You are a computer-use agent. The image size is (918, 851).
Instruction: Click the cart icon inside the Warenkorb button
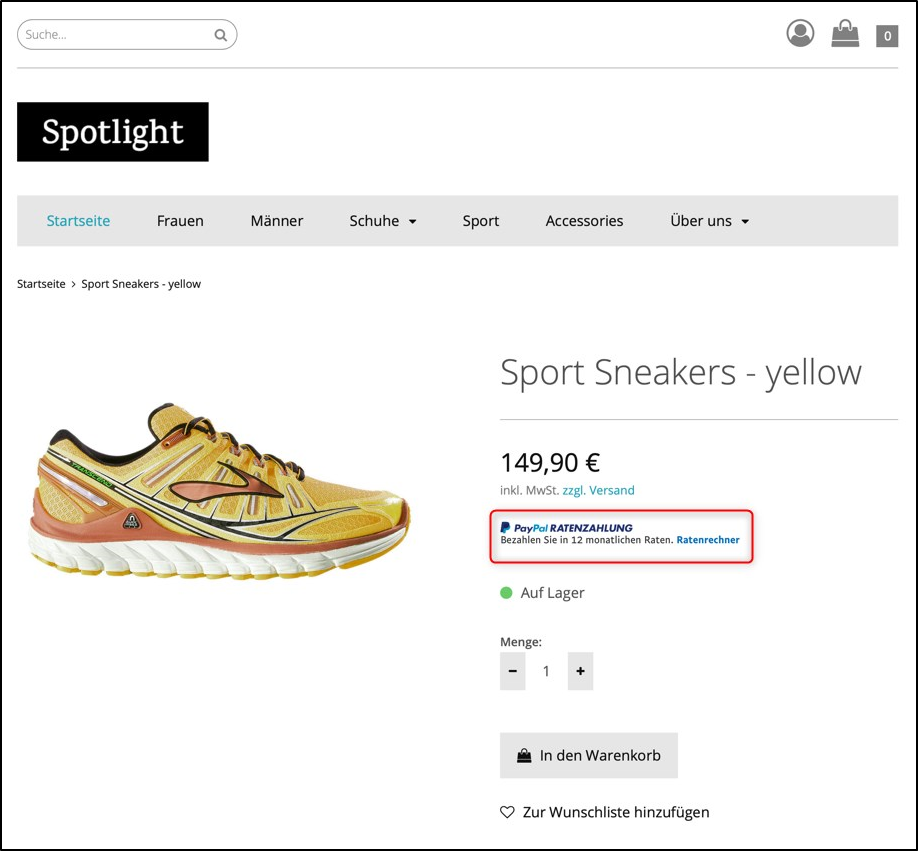(522, 755)
